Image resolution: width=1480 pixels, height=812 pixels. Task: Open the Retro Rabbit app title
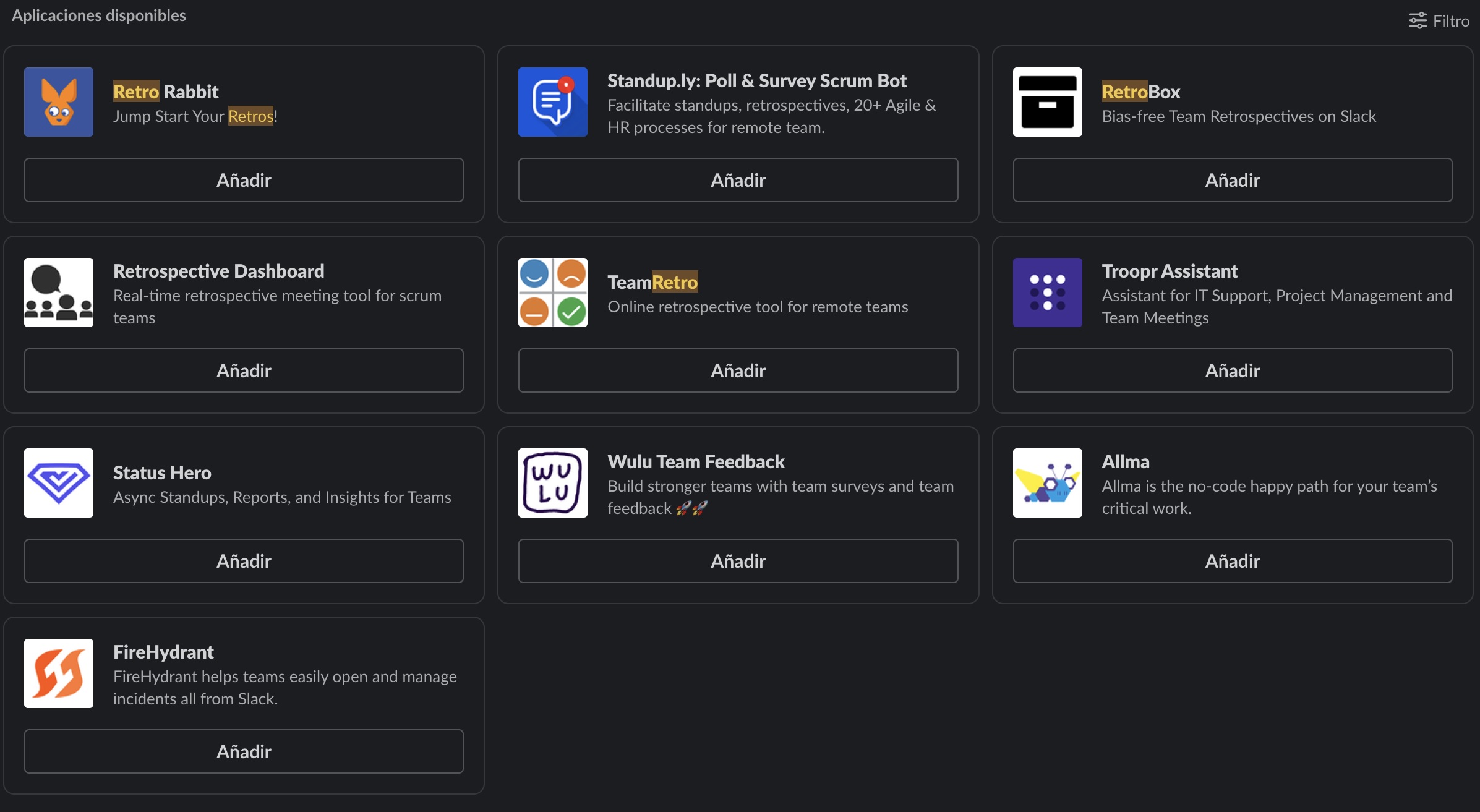(x=166, y=92)
